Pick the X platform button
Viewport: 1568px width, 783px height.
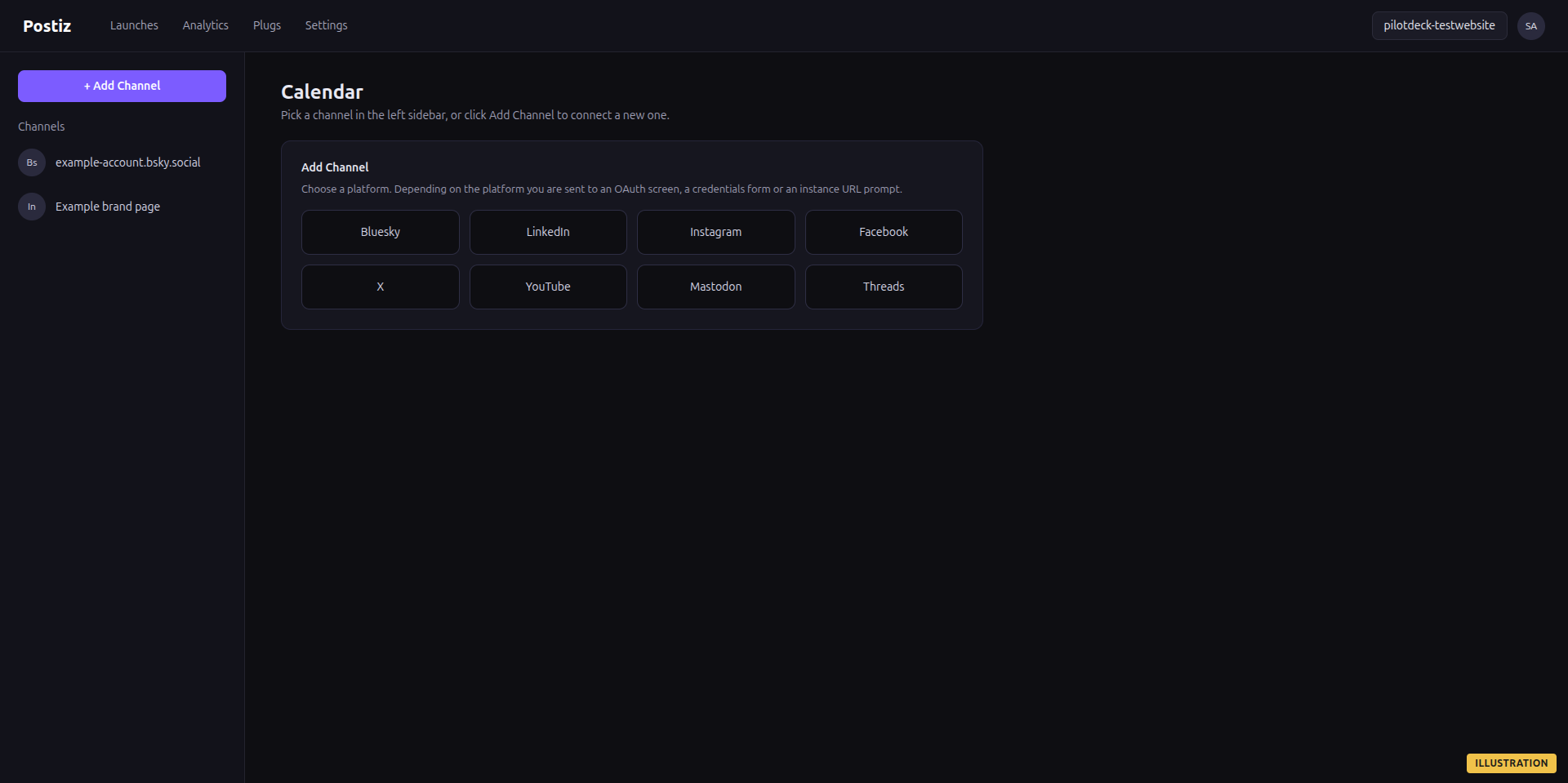pos(381,287)
